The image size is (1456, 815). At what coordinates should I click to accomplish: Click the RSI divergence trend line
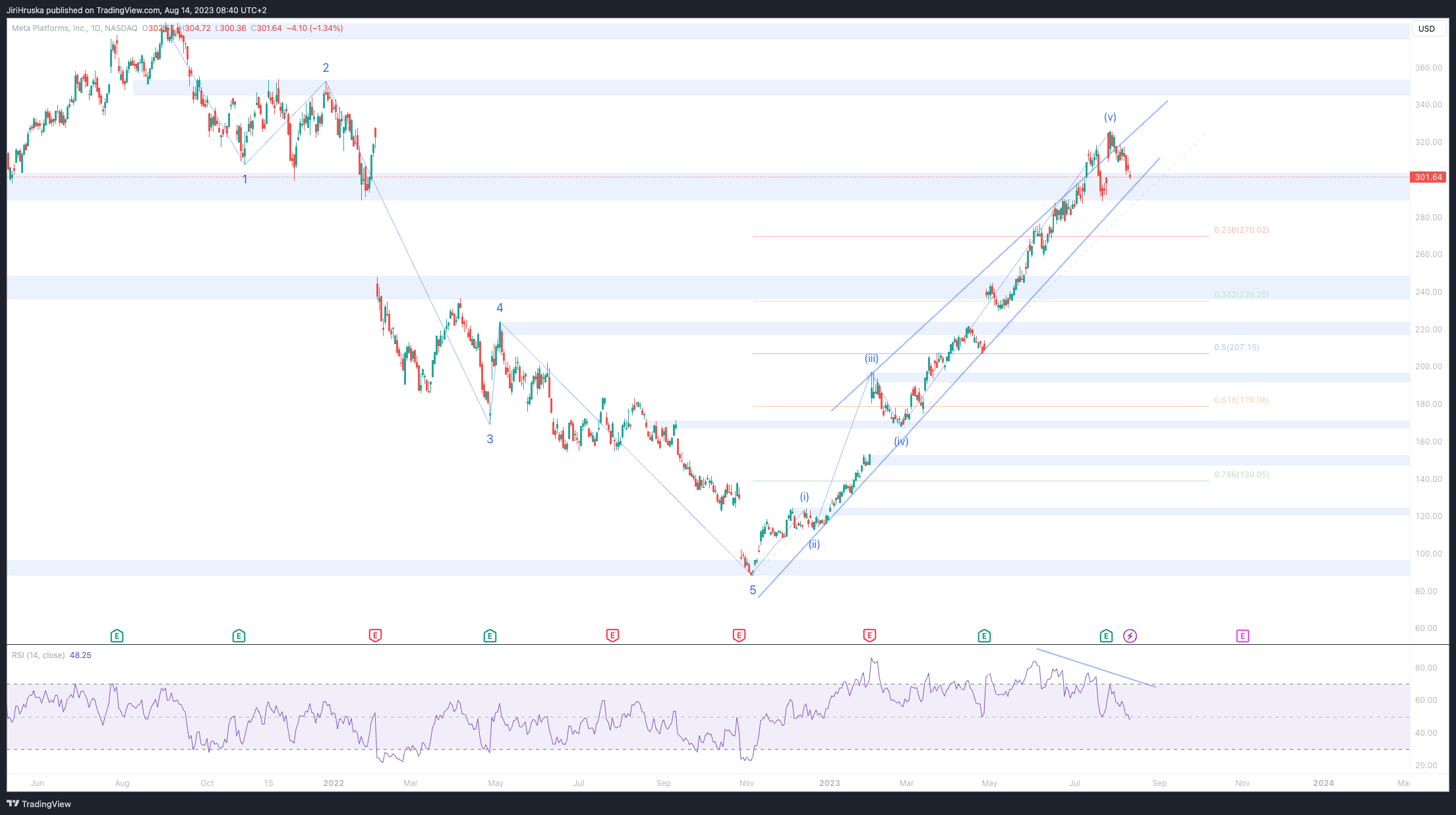point(1095,668)
